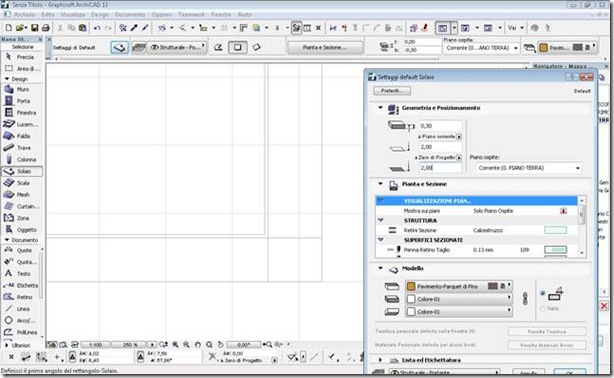Image resolution: width=614 pixels, height=378 pixels.
Task: Expand Lista ed Etichettatura panel
Action: (380, 360)
